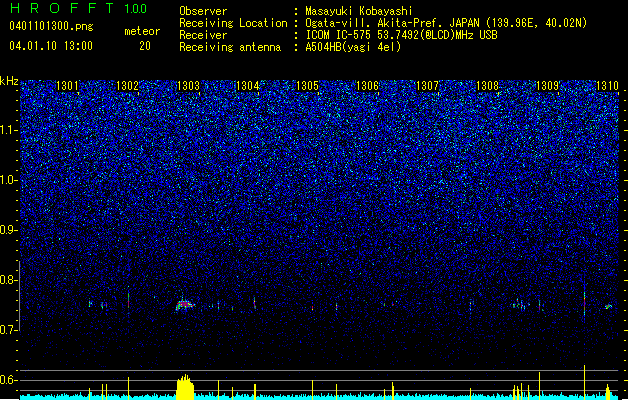Click the 1.1 kHz frequency axis label
Viewport: 629px width, 400px height.
point(9,130)
